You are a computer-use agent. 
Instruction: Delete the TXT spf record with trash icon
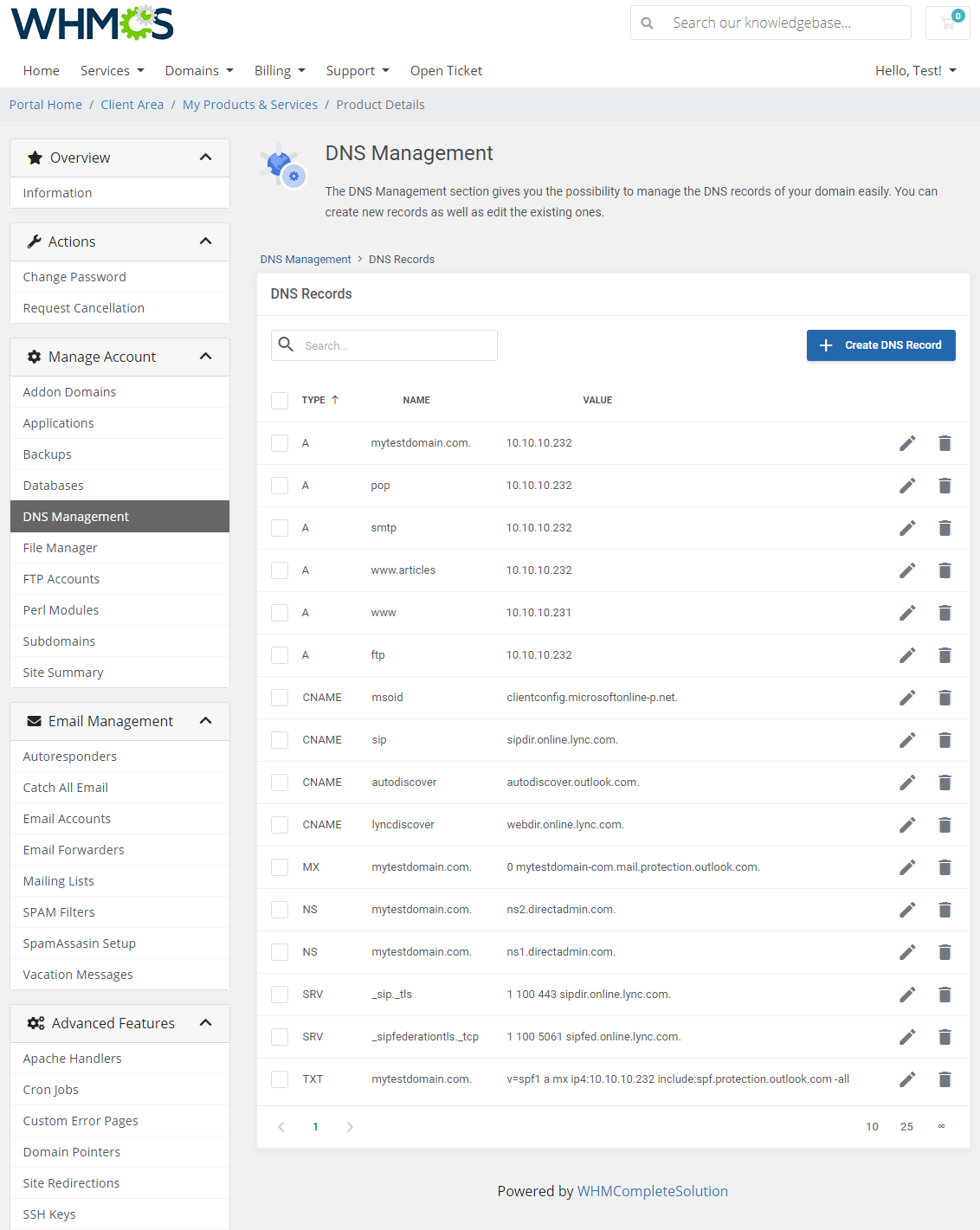point(945,1079)
